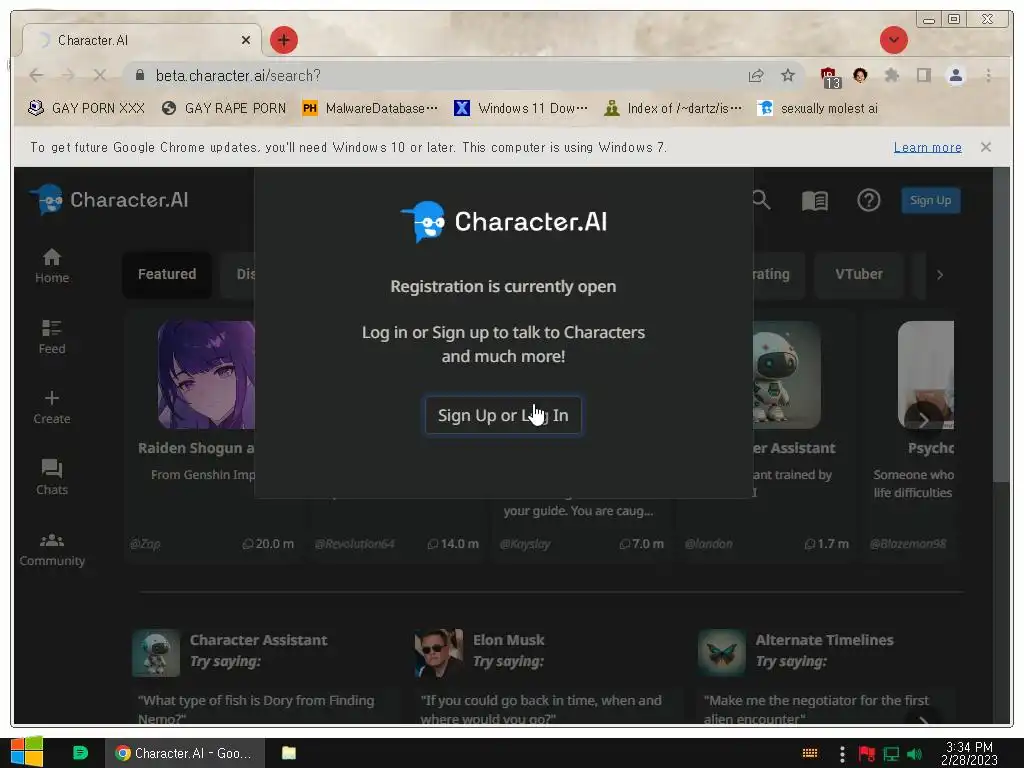Open the MalwareDatabase bookmark
This screenshot has height=768, width=1024.
(x=370, y=108)
